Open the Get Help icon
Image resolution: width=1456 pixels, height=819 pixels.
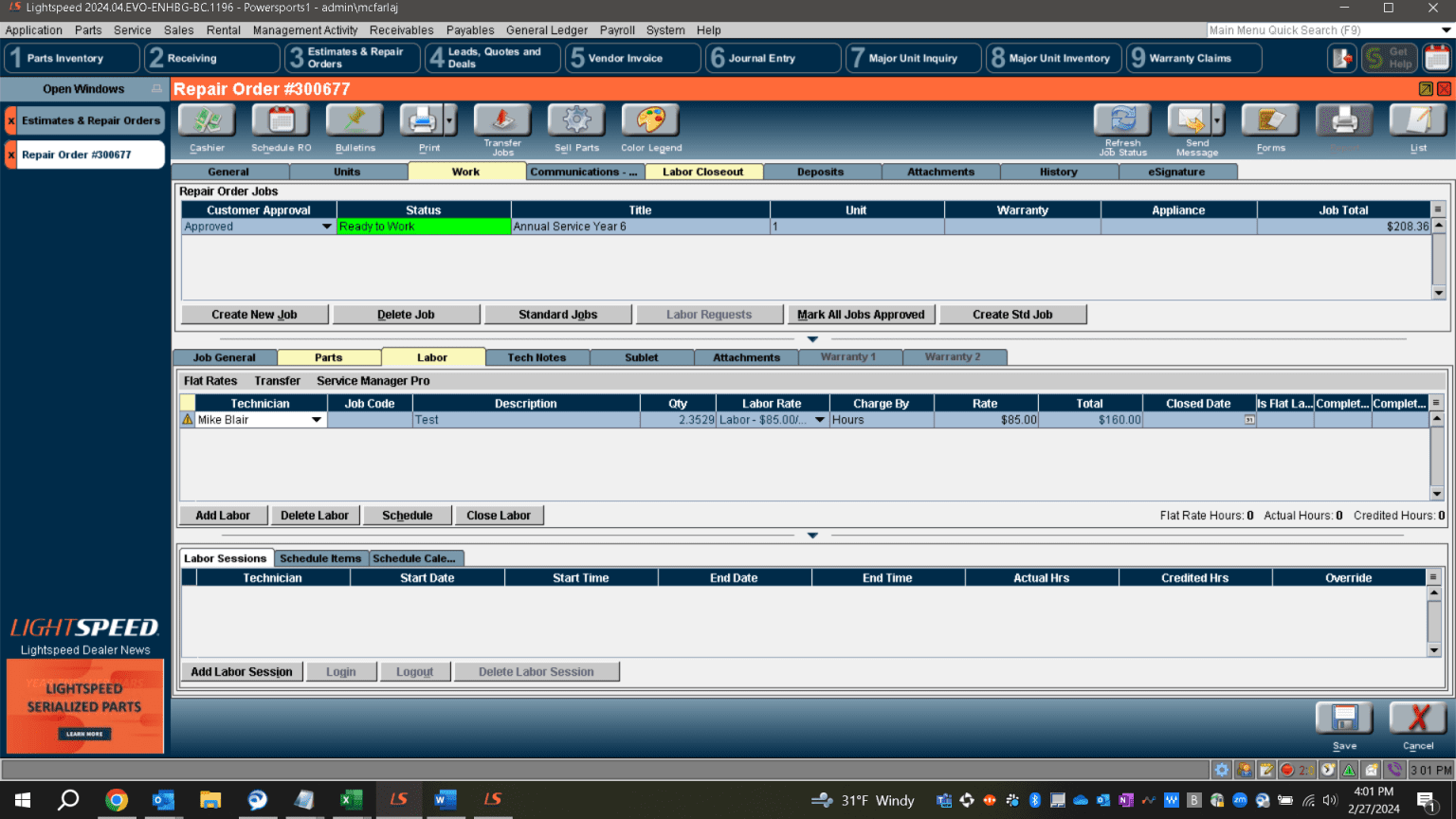click(1388, 58)
